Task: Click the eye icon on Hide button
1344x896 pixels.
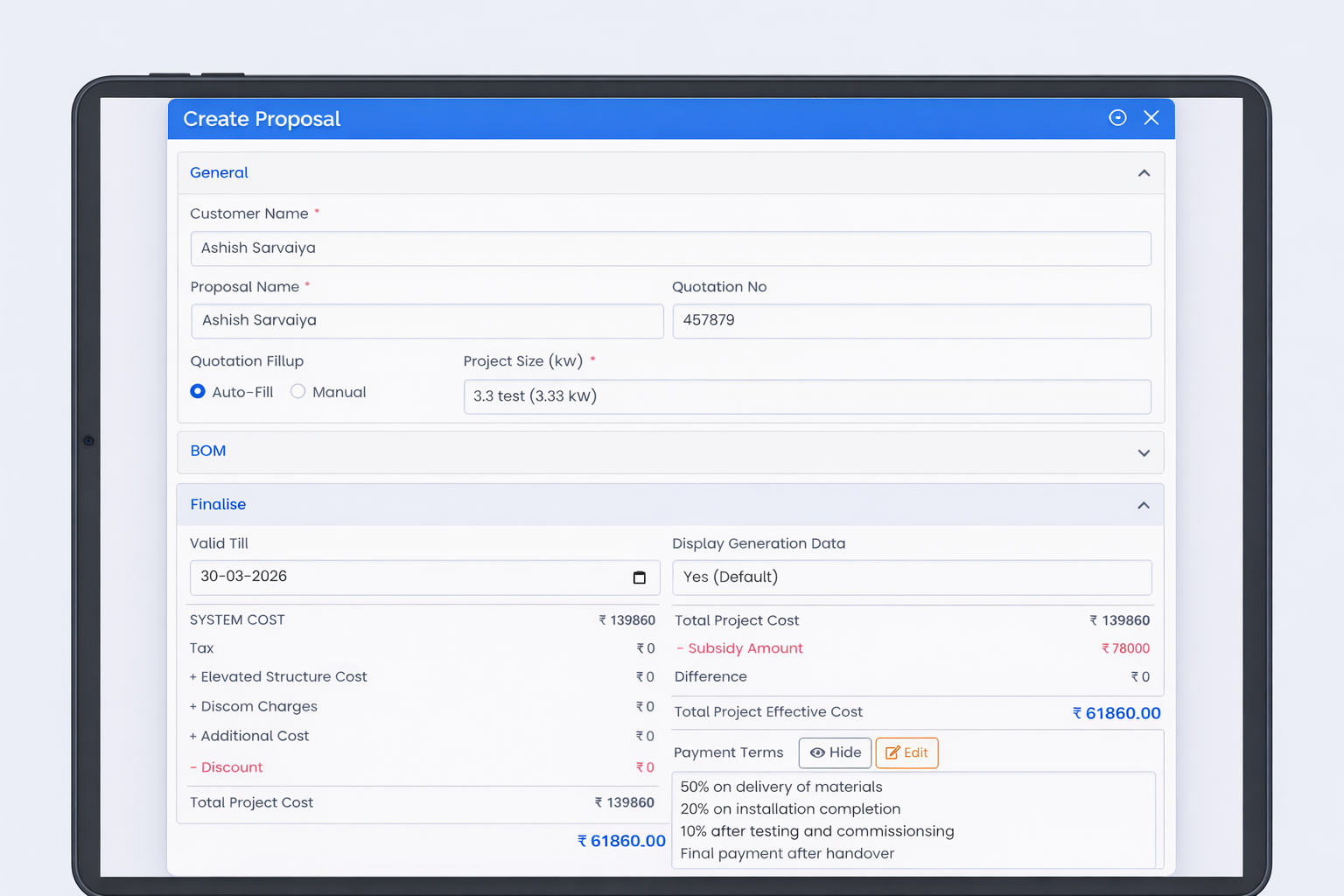Action: [817, 752]
